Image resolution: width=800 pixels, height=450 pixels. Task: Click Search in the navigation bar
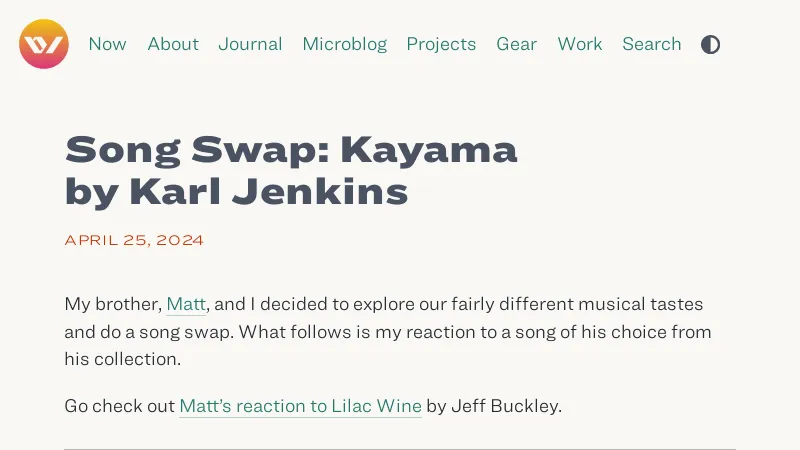pyautogui.click(x=652, y=44)
